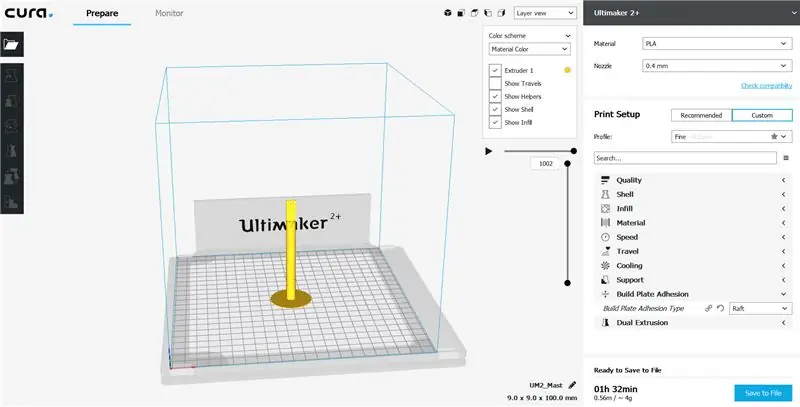The height and width of the screenshot is (407, 800).
Task: Open the Material Color scheme dropdown
Action: pyautogui.click(x=529, y=49)
